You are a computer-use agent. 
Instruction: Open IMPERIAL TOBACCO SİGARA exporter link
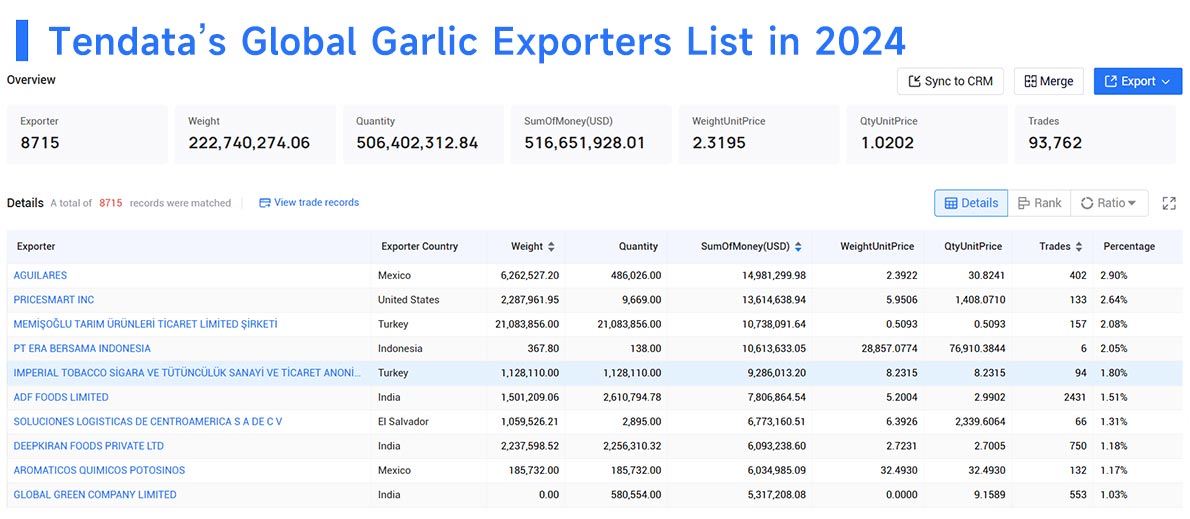click(187, 373)
